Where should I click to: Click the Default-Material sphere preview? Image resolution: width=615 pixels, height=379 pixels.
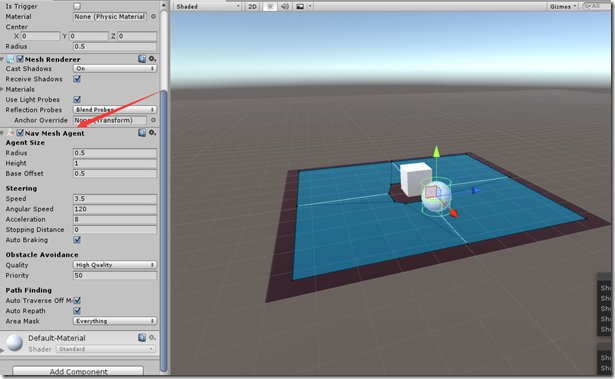click(x=15, y=343)
